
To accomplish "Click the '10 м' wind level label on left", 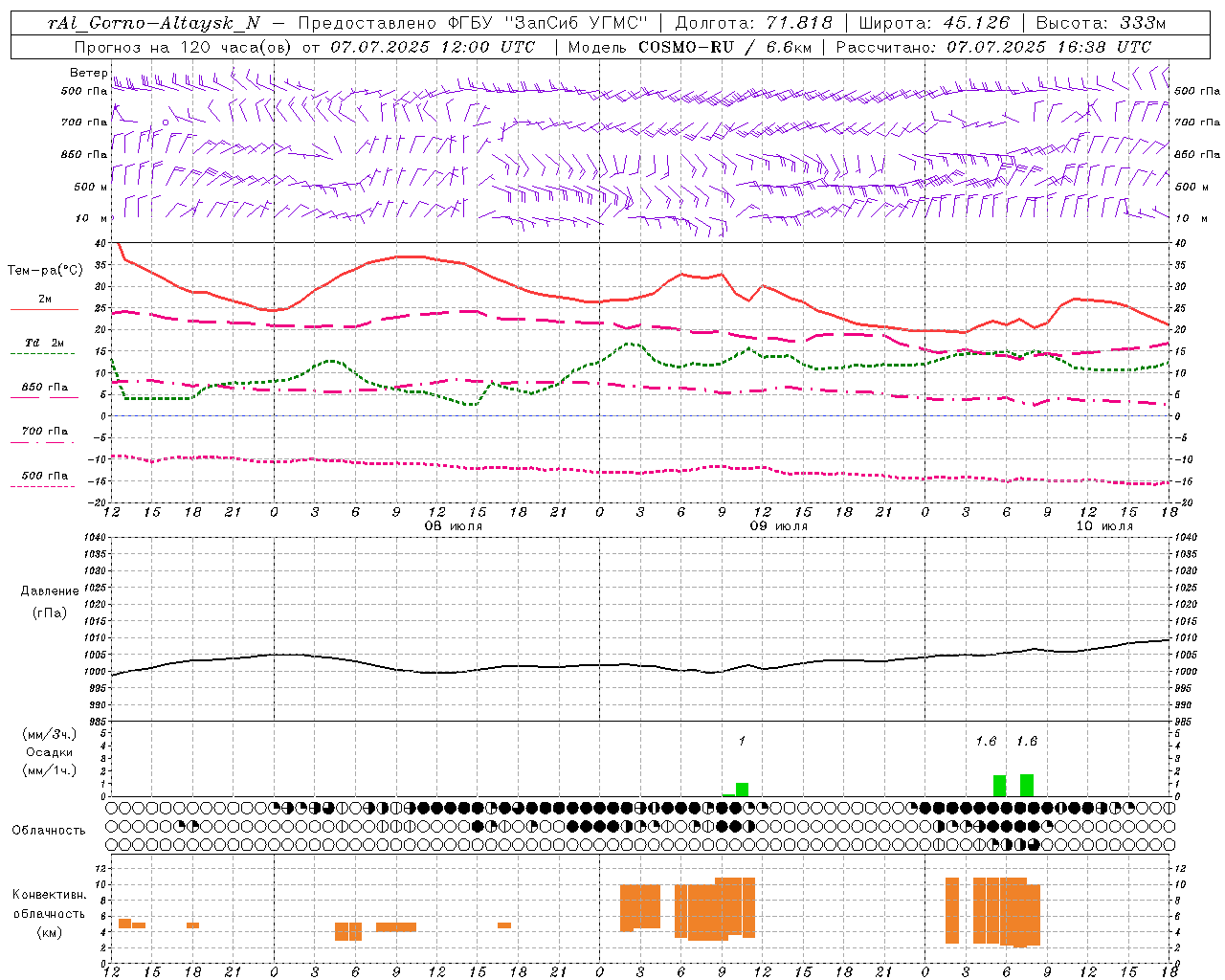I will click(x=92, y=218).
